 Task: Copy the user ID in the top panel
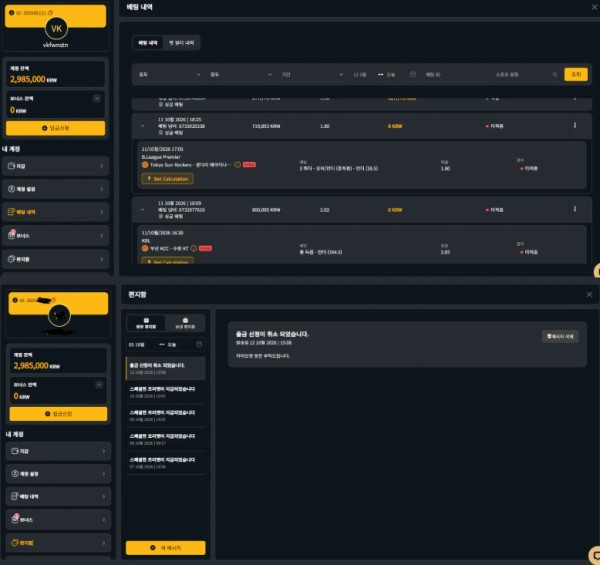pos(51,13)
